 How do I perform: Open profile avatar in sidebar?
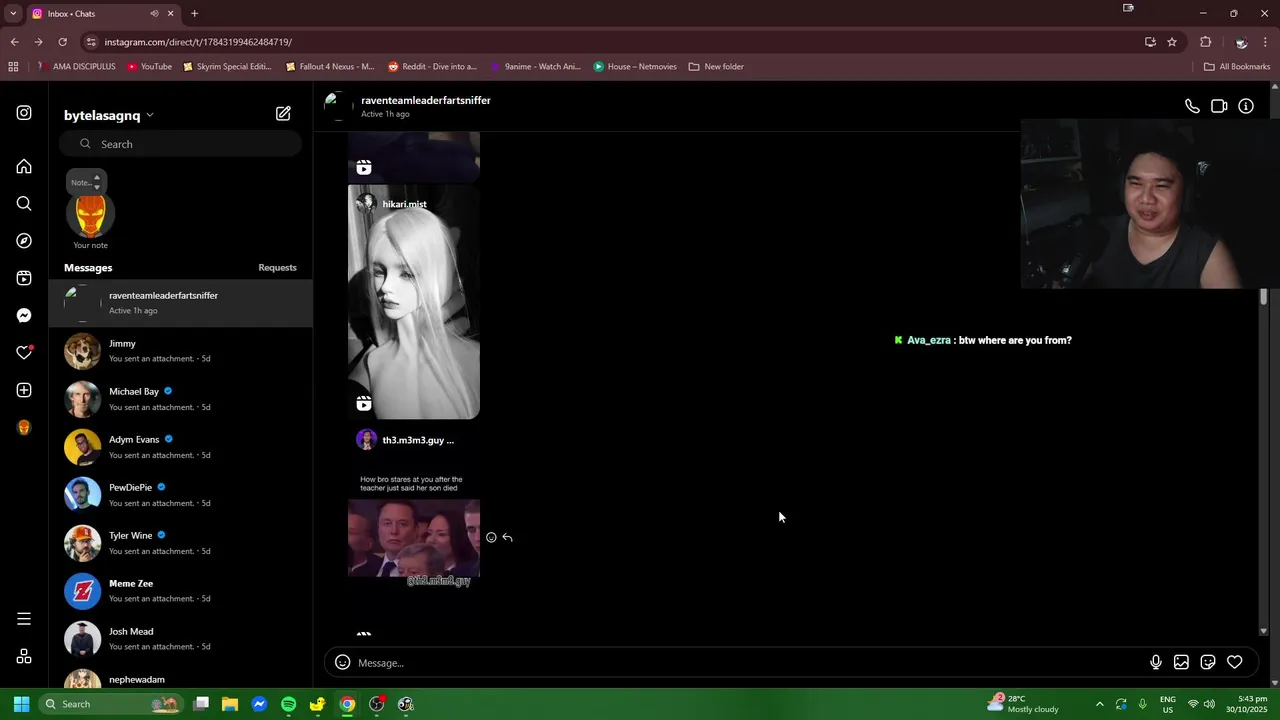[24, 428]
